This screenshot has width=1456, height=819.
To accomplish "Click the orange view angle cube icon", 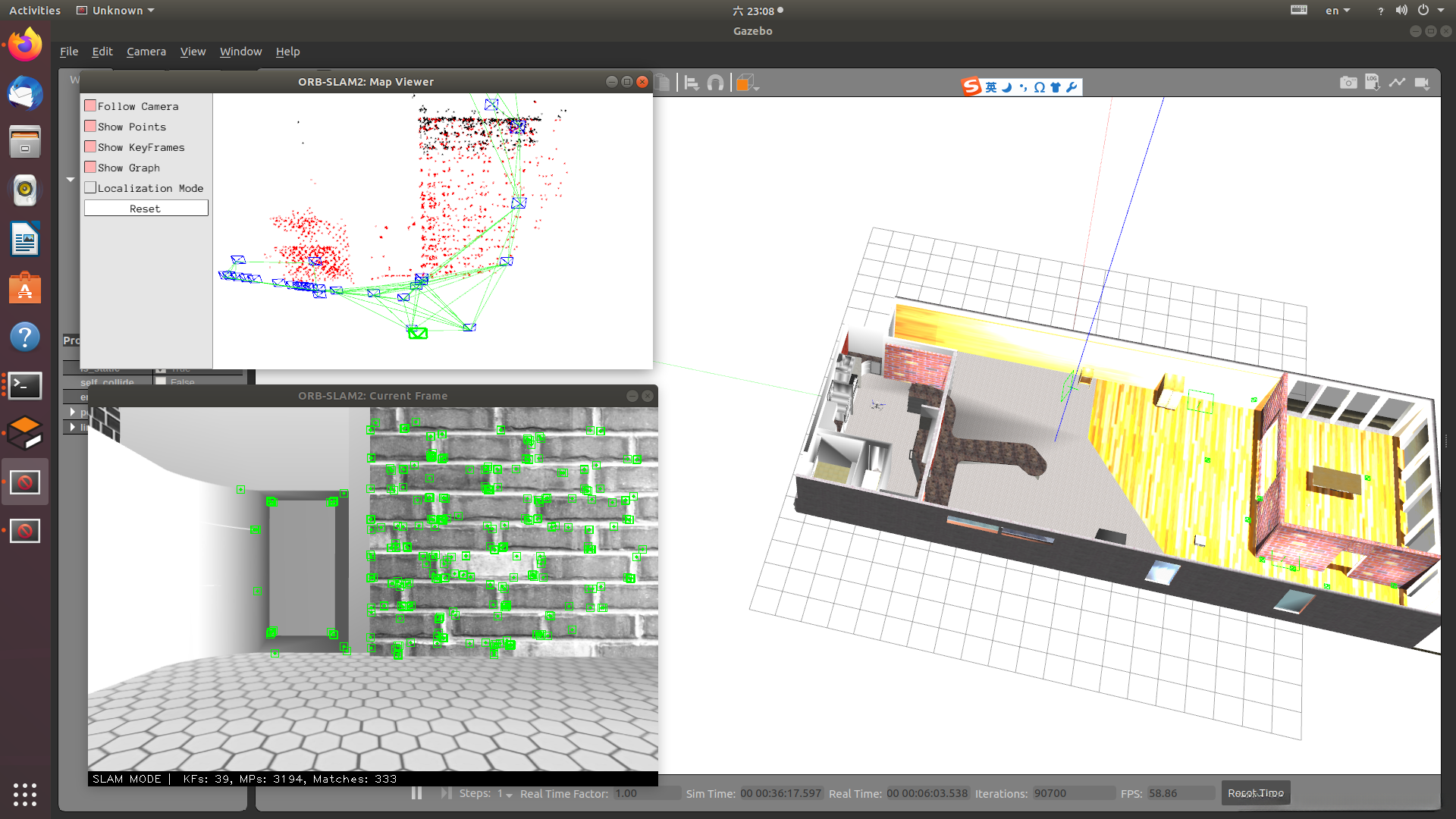I will click(744, 83).
